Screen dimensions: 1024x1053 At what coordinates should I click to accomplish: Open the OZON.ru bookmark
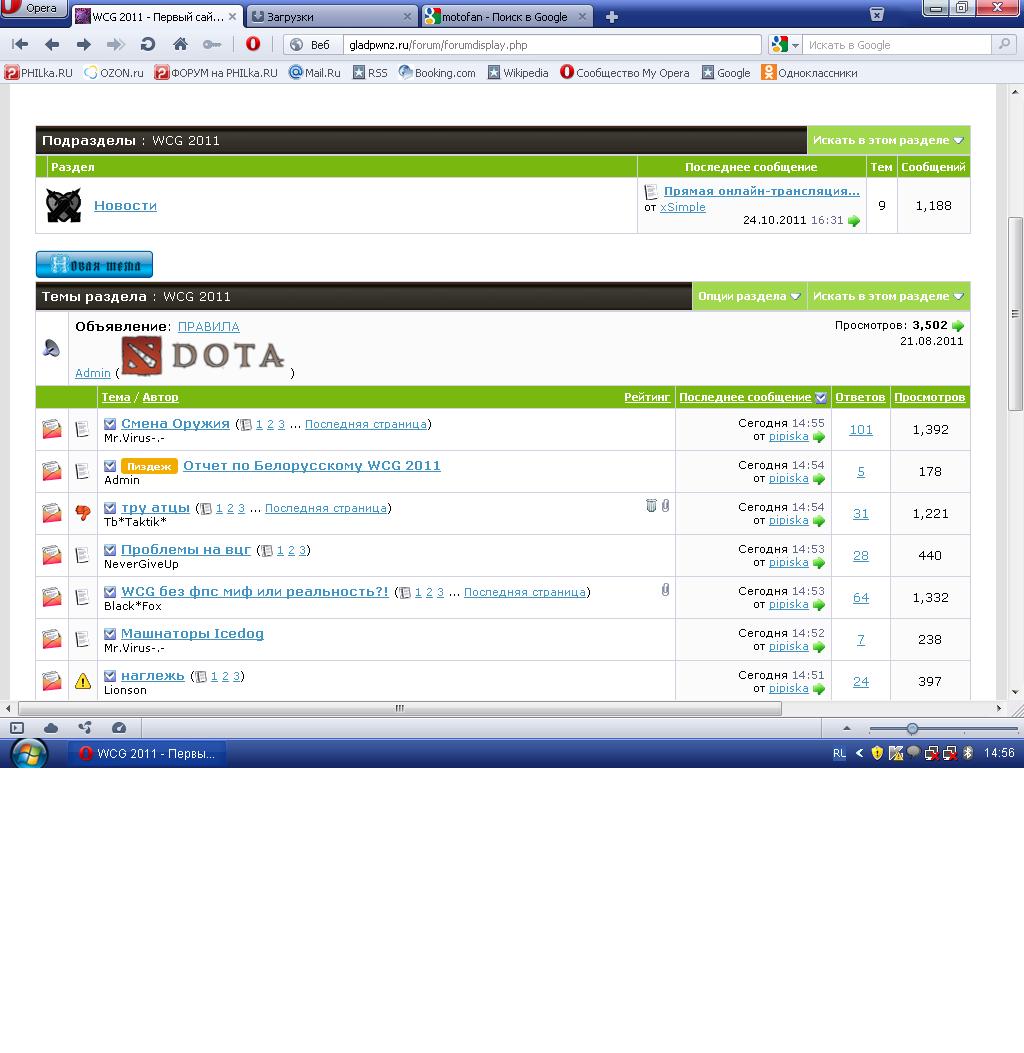point(113,73)
